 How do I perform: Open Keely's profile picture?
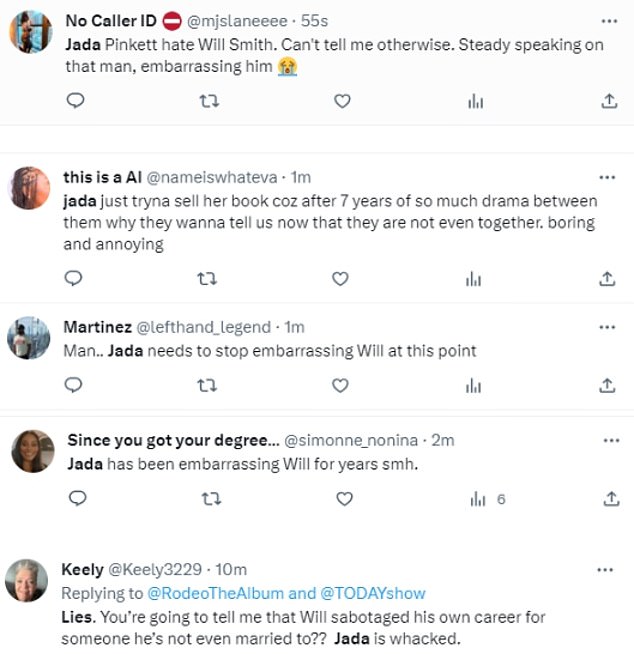point(26,580)
